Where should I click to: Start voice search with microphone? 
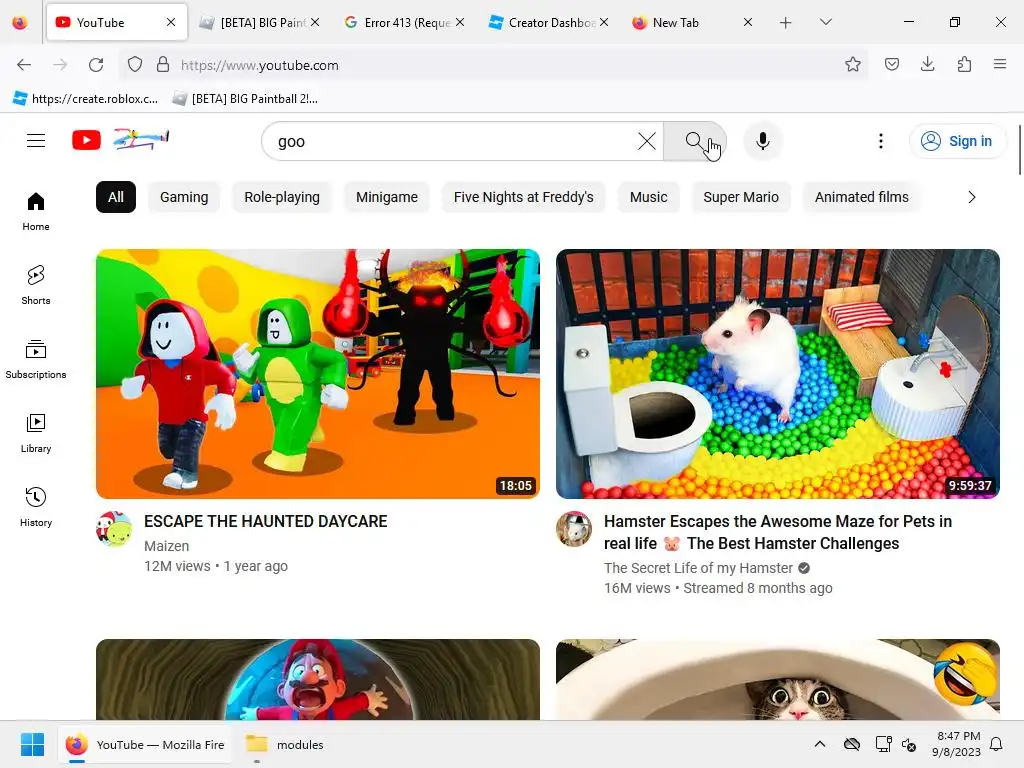[762, 141]
